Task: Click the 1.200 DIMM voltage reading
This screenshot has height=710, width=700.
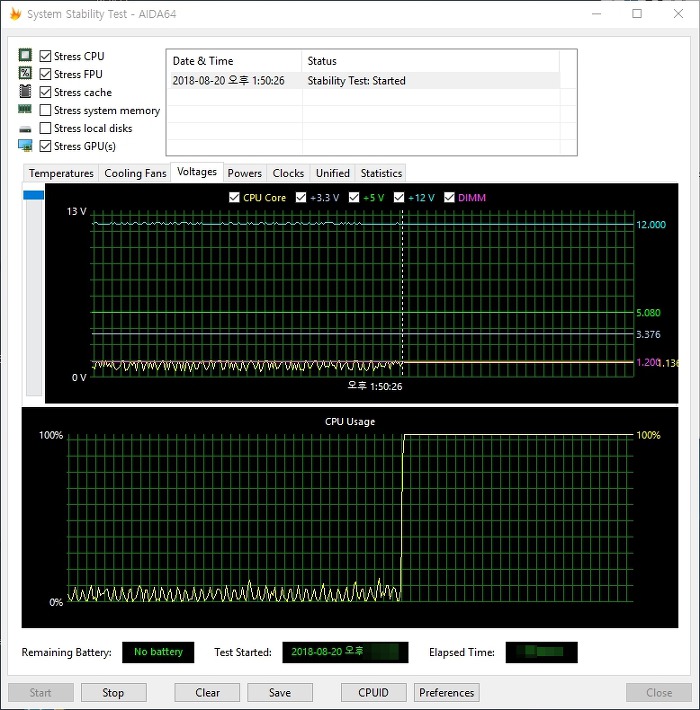Action: (x=647, y=362)
